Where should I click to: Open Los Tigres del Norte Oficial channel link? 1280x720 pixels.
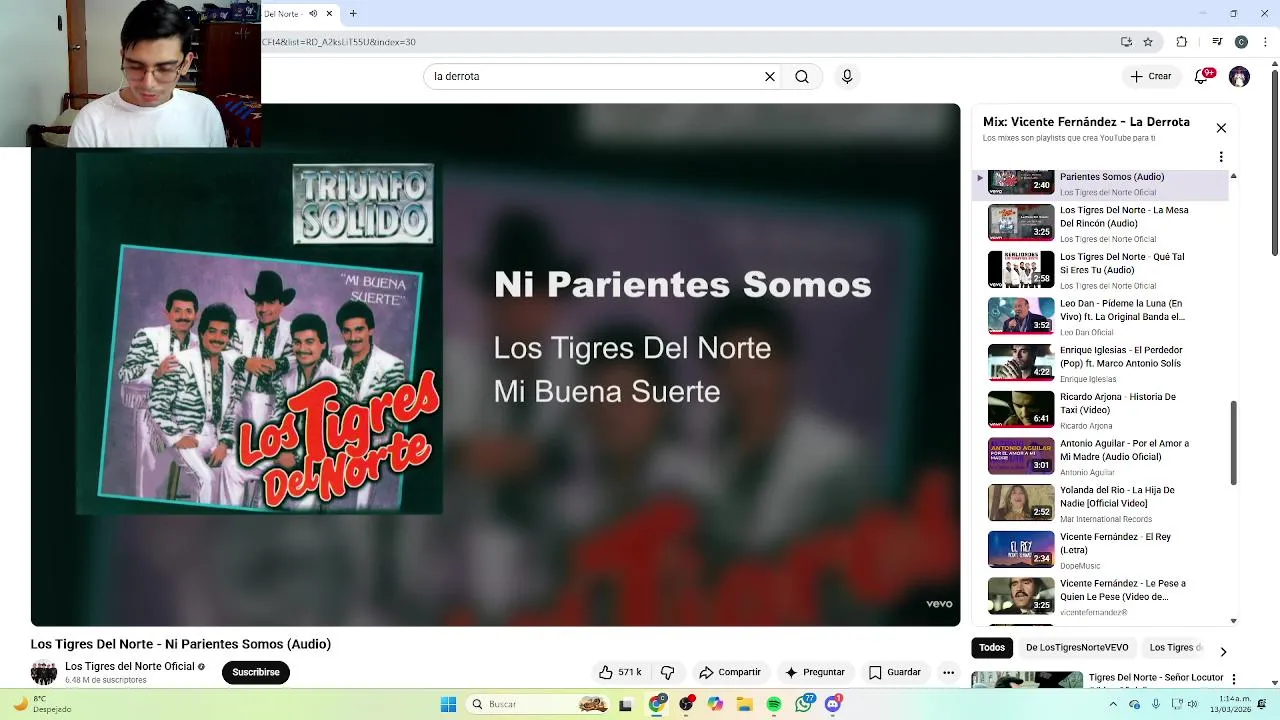(130, 666)
